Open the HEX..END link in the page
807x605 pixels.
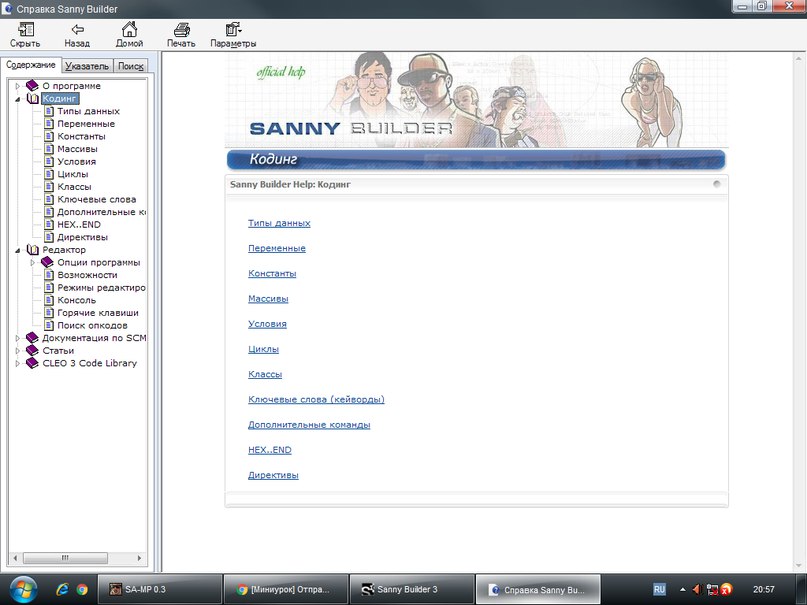point(270,450)
